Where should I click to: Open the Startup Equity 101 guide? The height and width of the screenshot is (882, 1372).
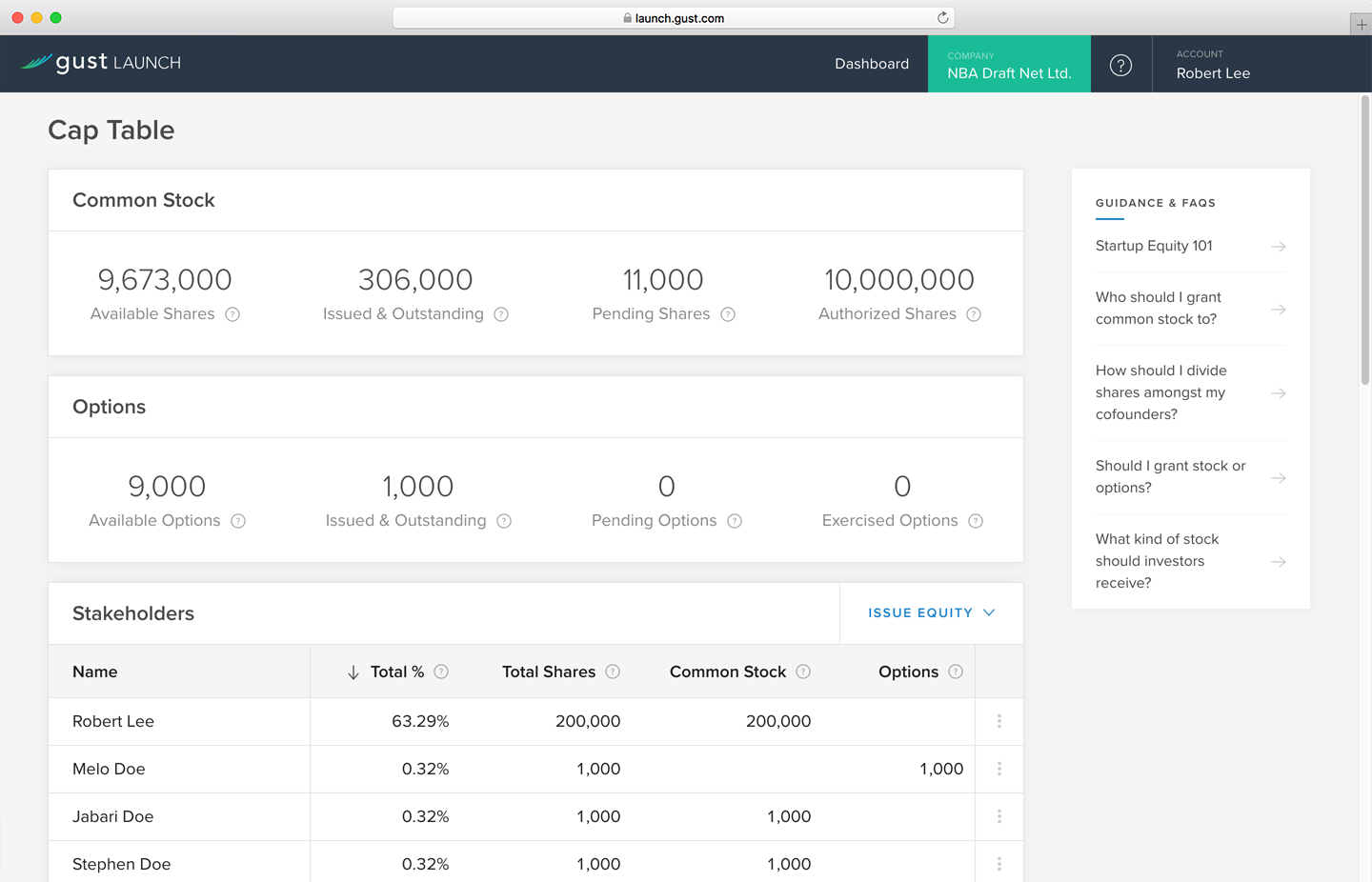tap(1190, 246)
